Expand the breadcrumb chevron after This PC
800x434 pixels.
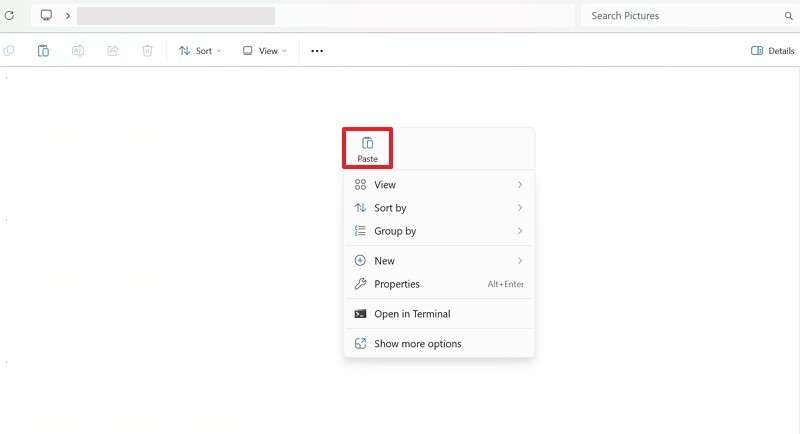(x=68, y=16)
